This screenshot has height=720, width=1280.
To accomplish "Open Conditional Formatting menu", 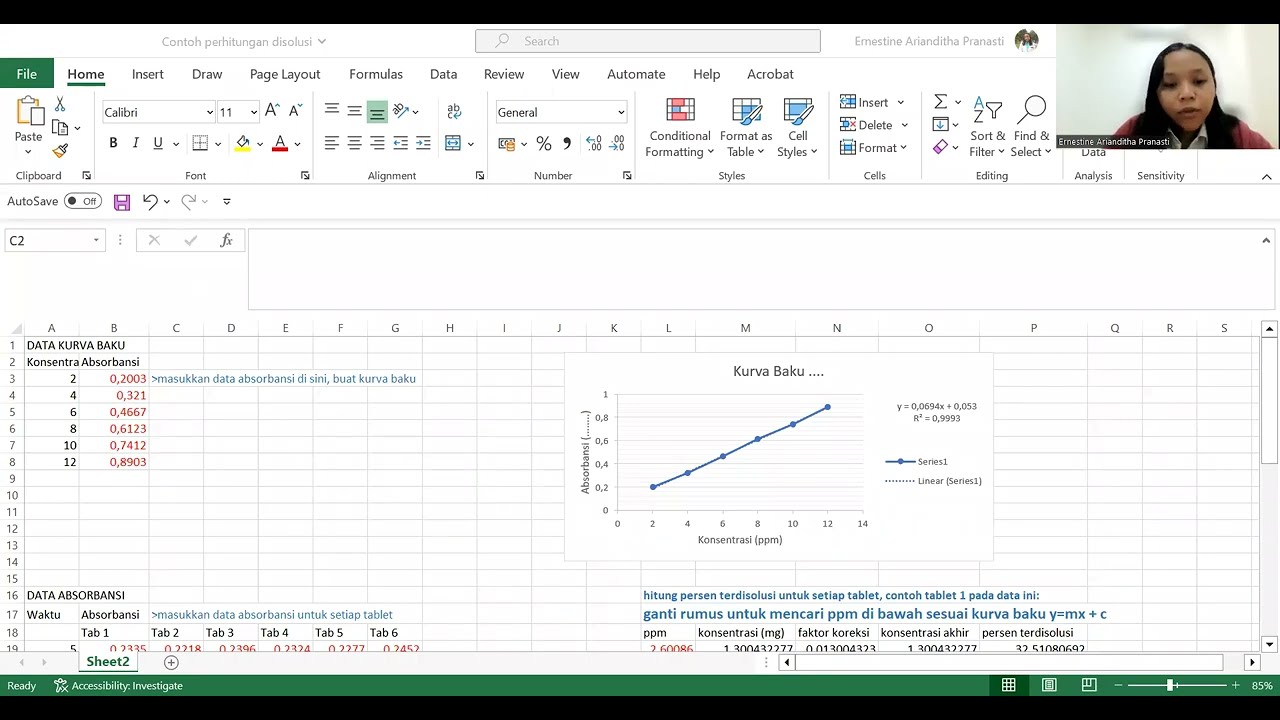I will pyautogui.click(x=680, y=128).
